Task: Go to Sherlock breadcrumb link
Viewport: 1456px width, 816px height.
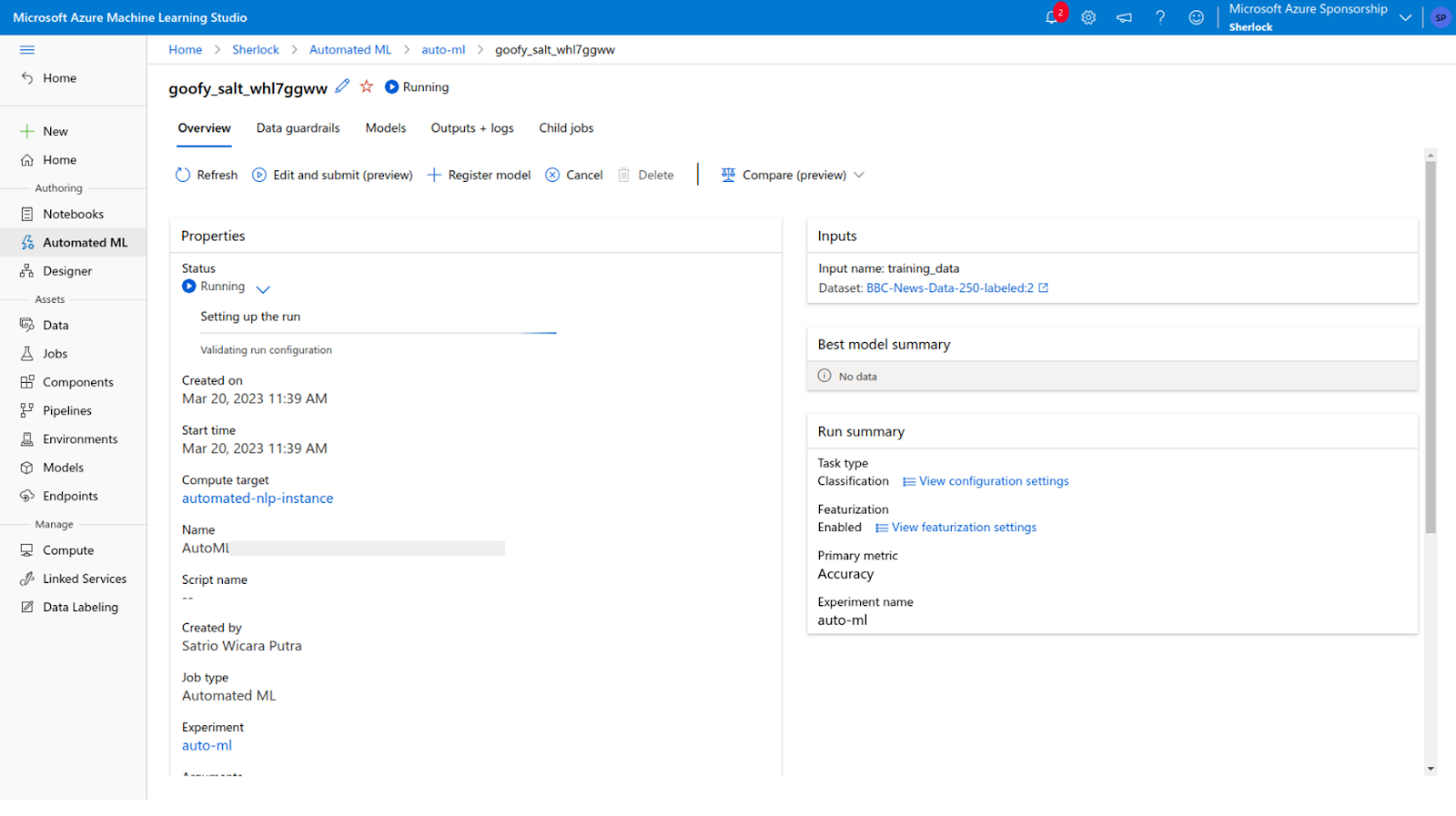Action: coord(256,50)
